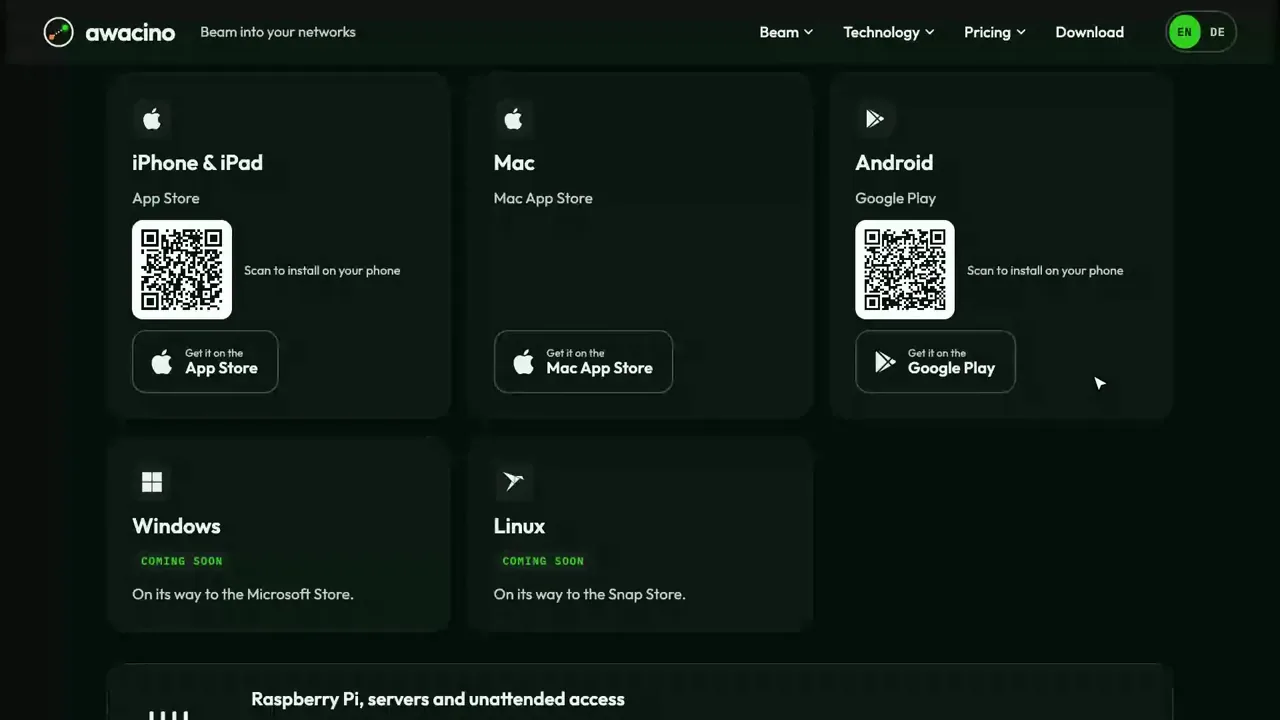Click the "Google Play" subtitle under Android
The image size is (1280, 720).
[x=895, y=198]
